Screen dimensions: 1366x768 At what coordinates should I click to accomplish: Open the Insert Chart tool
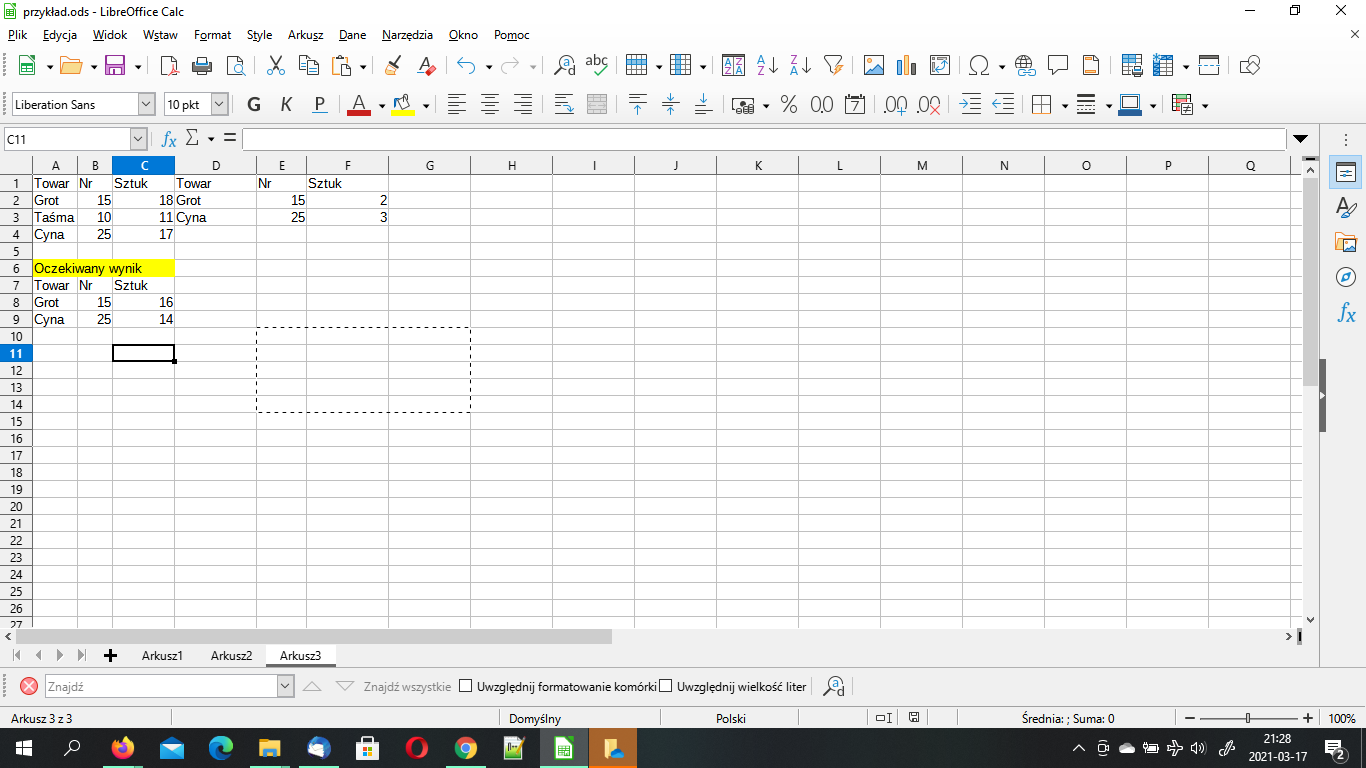pyautogui.click(x=906, y=65)
